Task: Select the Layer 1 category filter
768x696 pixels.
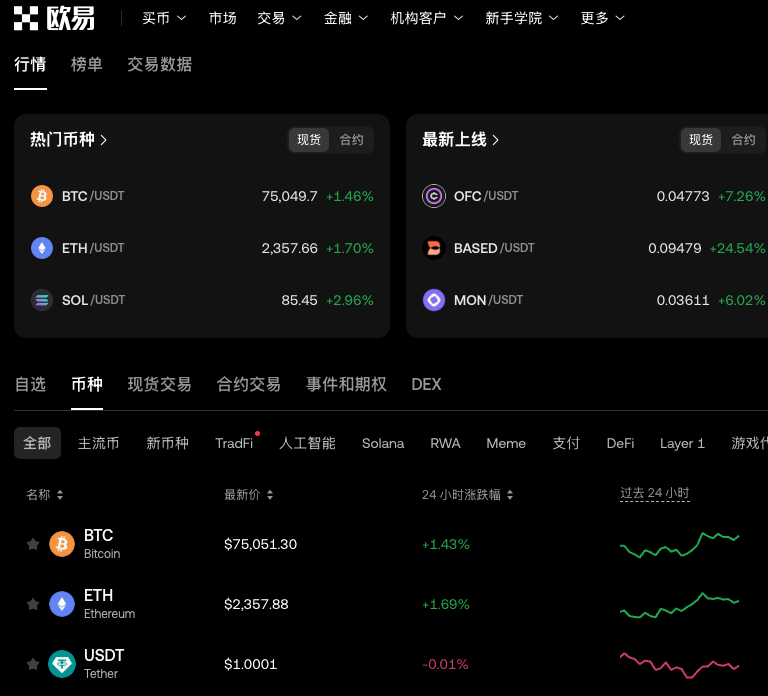Action: pyautogui.click(x=682, y=443)
